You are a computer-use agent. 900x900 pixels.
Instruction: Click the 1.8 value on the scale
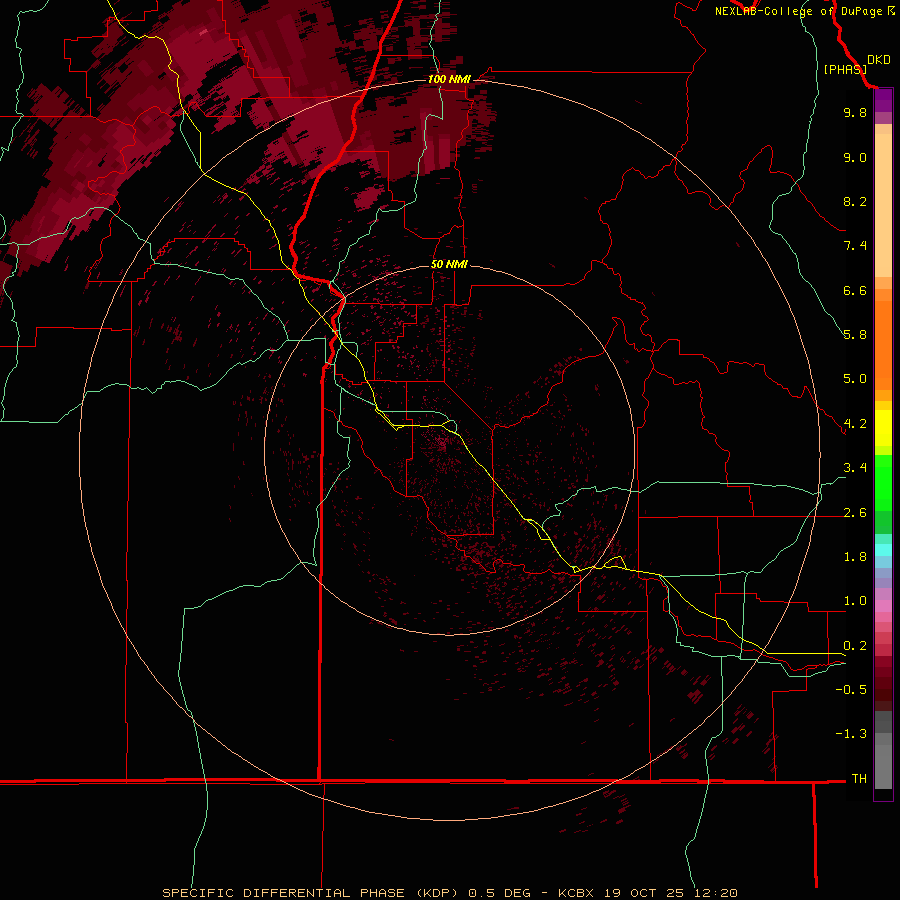pos(855,557)
